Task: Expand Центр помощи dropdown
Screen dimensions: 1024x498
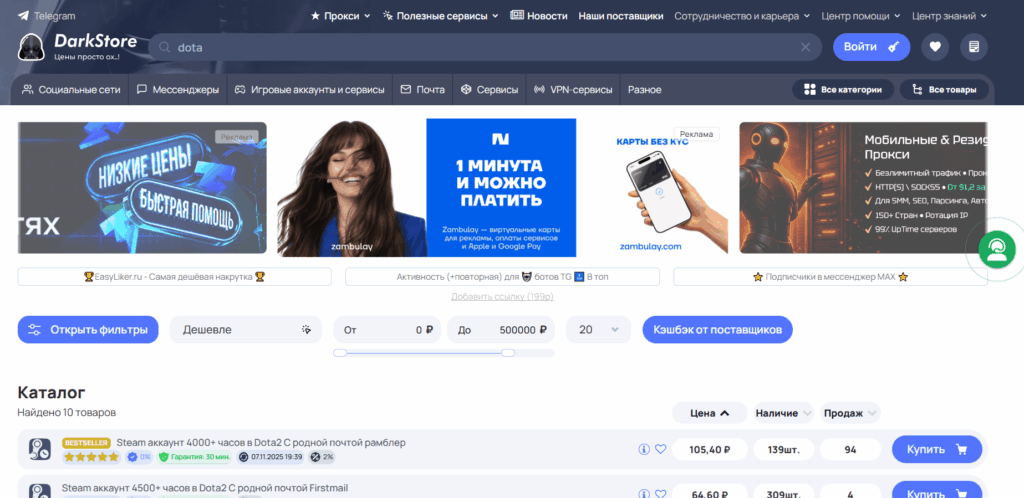Action: [x=861, y=16]
